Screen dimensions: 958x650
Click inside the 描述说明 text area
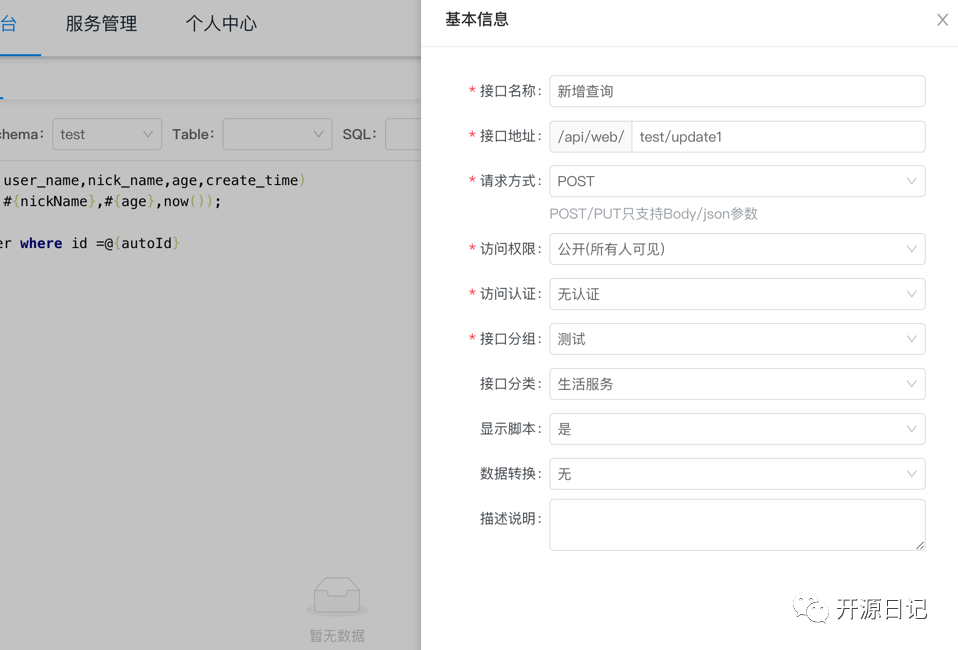coord(736,524)
